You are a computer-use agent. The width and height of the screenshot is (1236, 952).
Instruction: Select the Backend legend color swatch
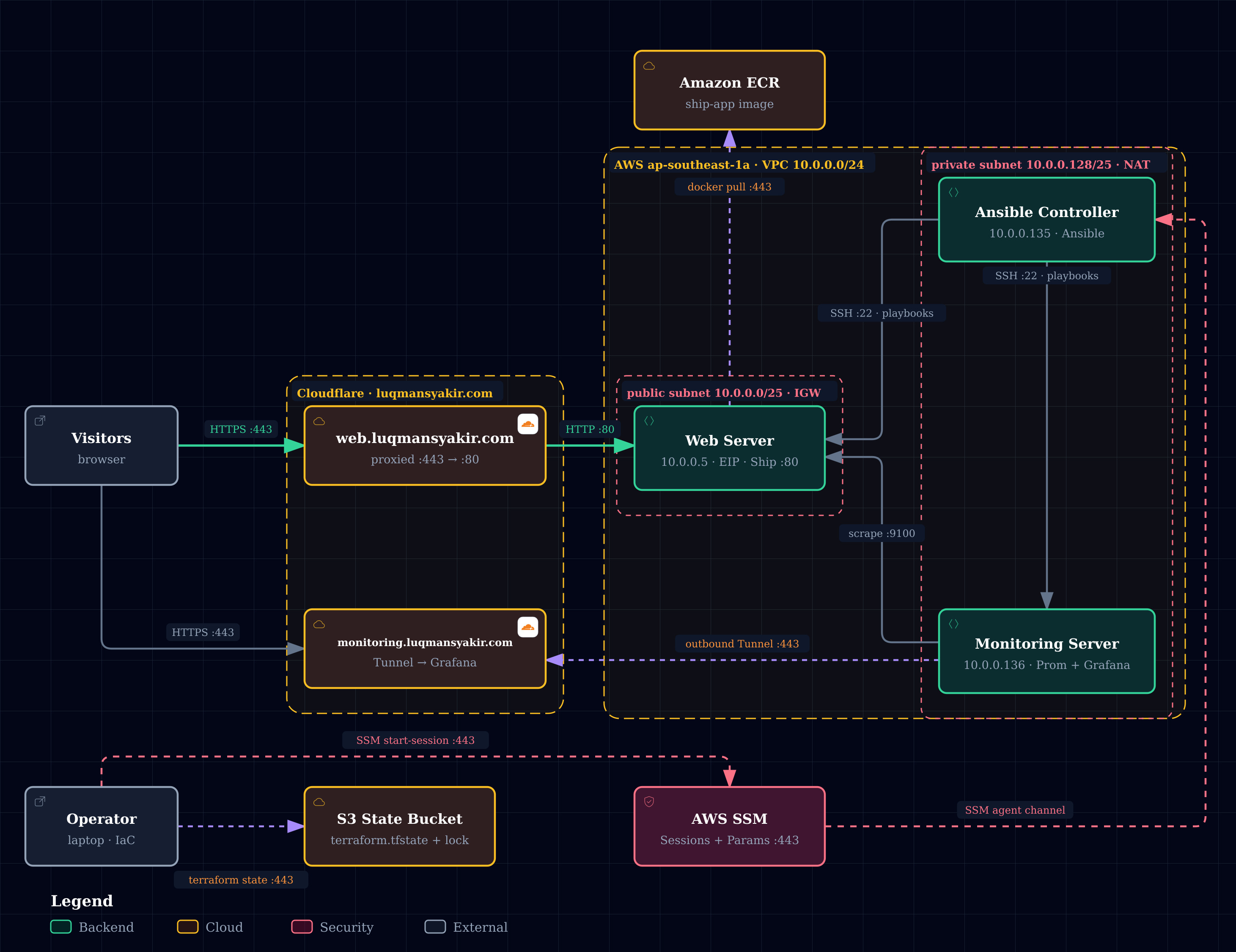(x=60, y=927)
